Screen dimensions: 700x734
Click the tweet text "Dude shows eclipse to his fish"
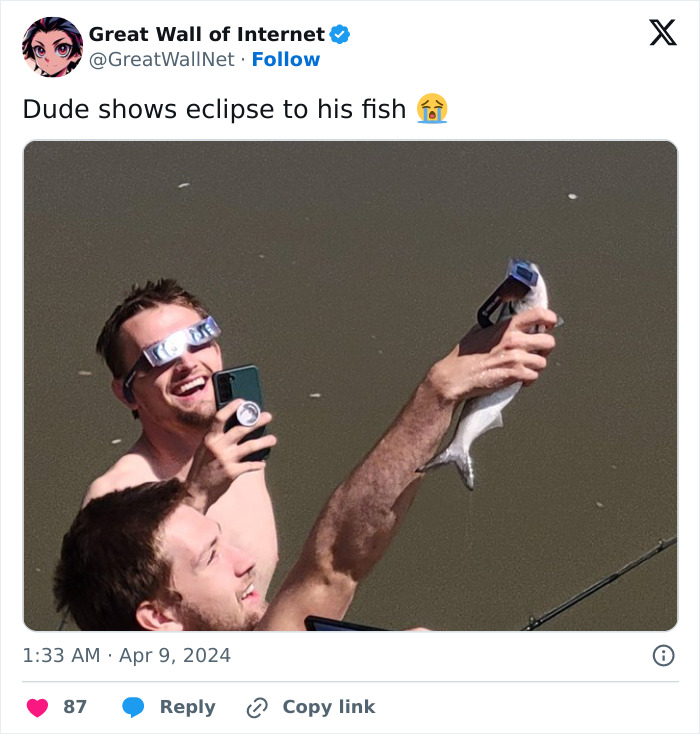[215, 109]
